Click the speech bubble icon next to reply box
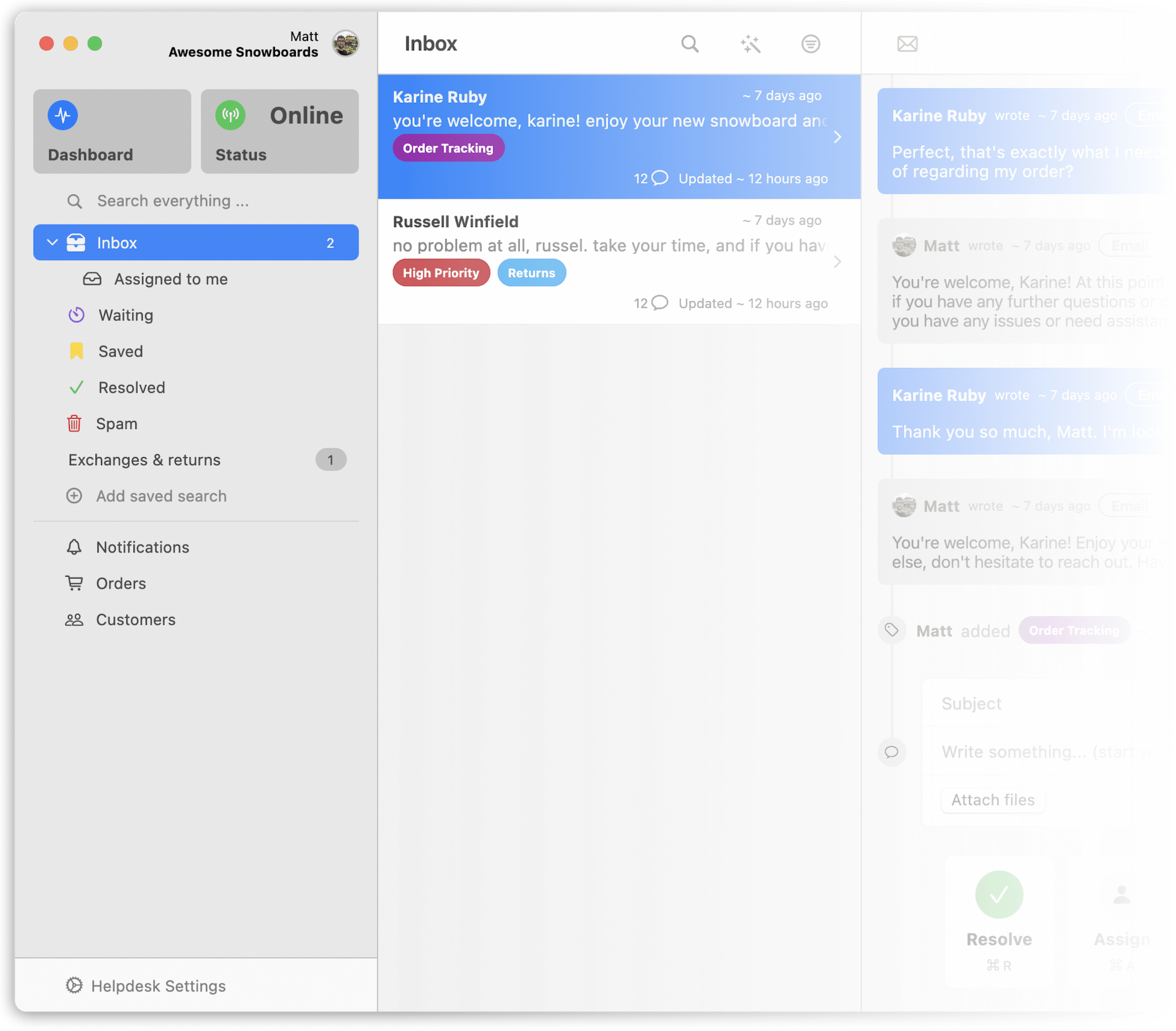Viewport: 1176px width, 1031px height. 892,752
